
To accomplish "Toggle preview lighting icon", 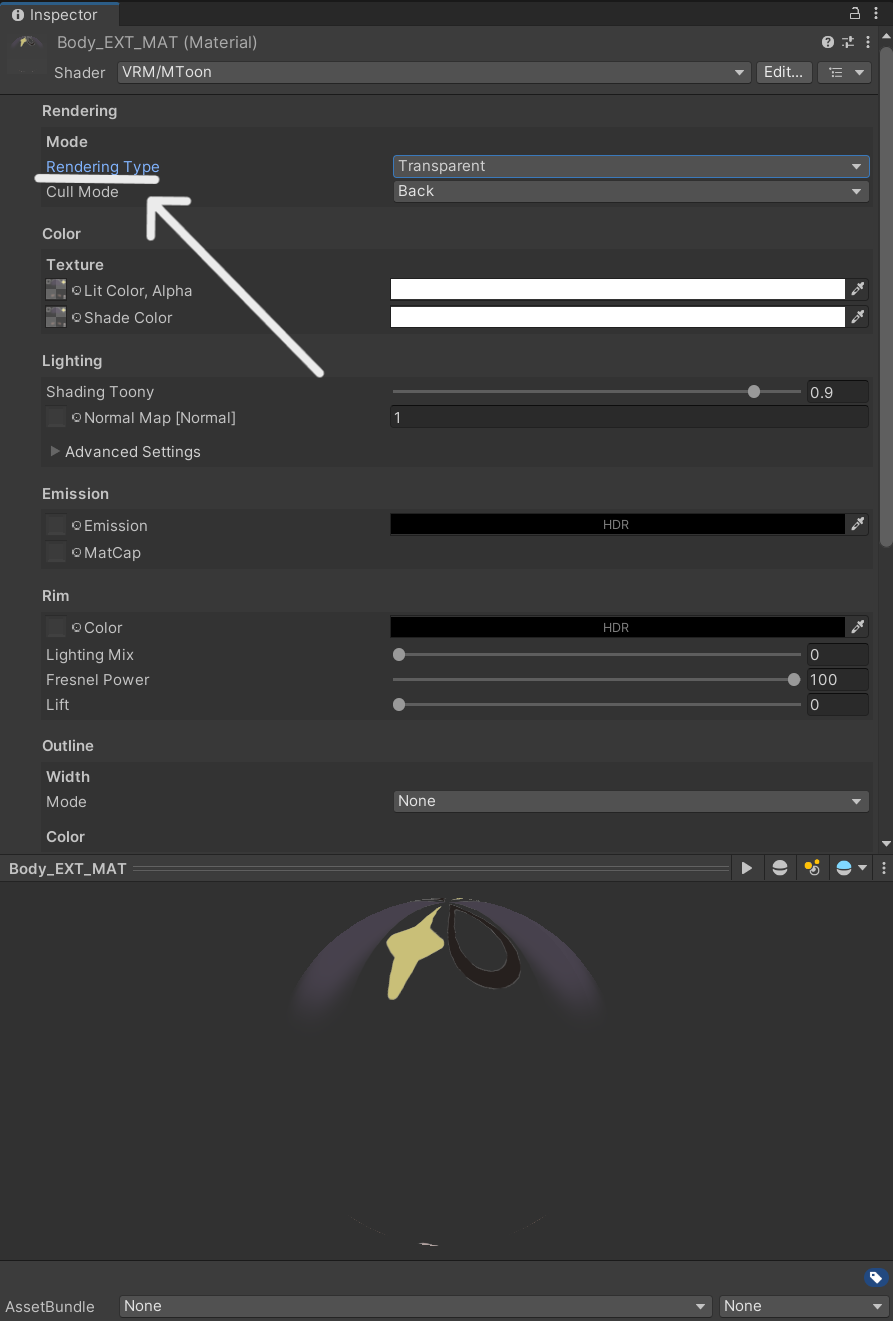I will (x=812, y=868).
